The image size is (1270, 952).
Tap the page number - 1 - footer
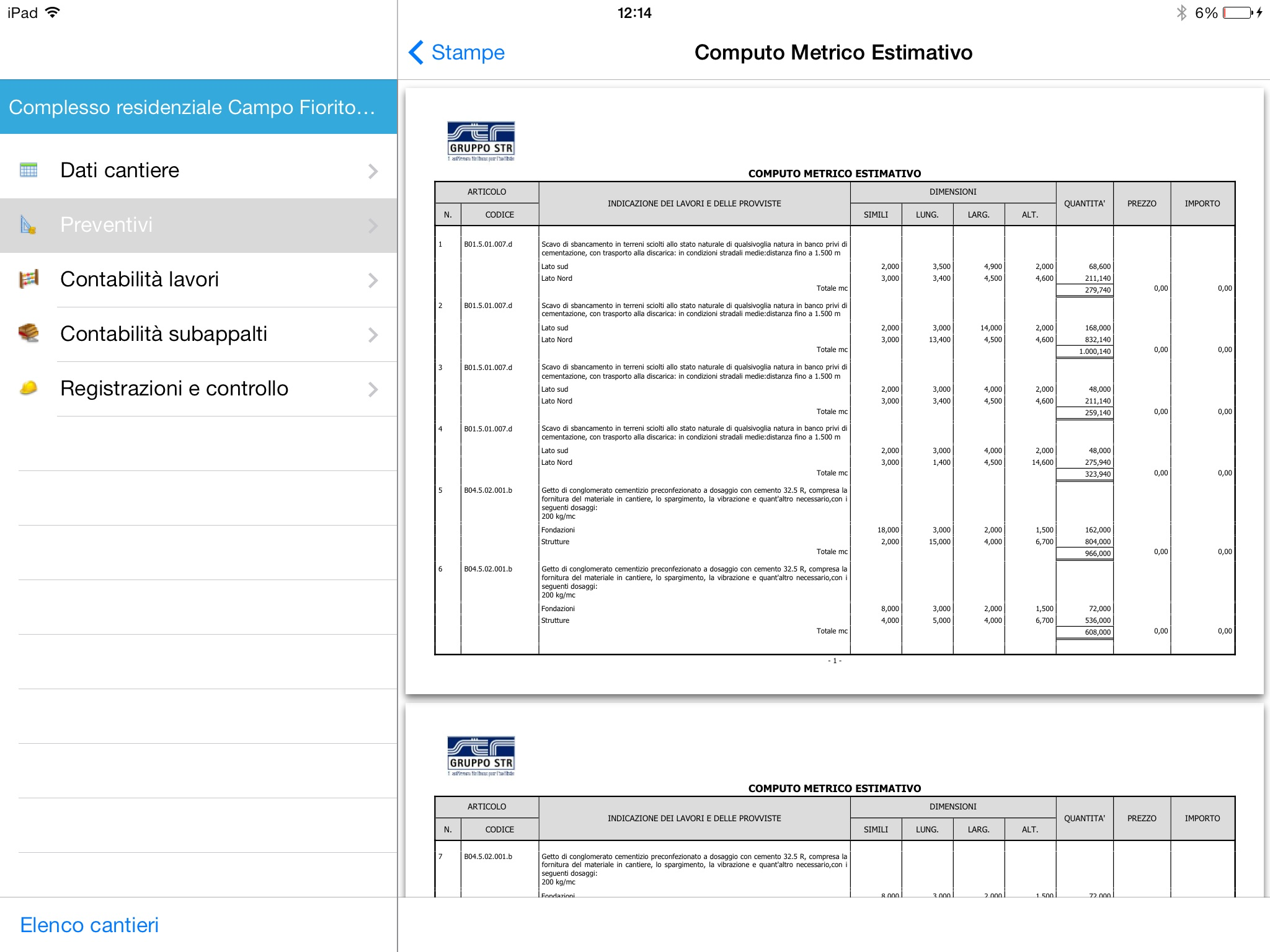[x=835, y=661]
